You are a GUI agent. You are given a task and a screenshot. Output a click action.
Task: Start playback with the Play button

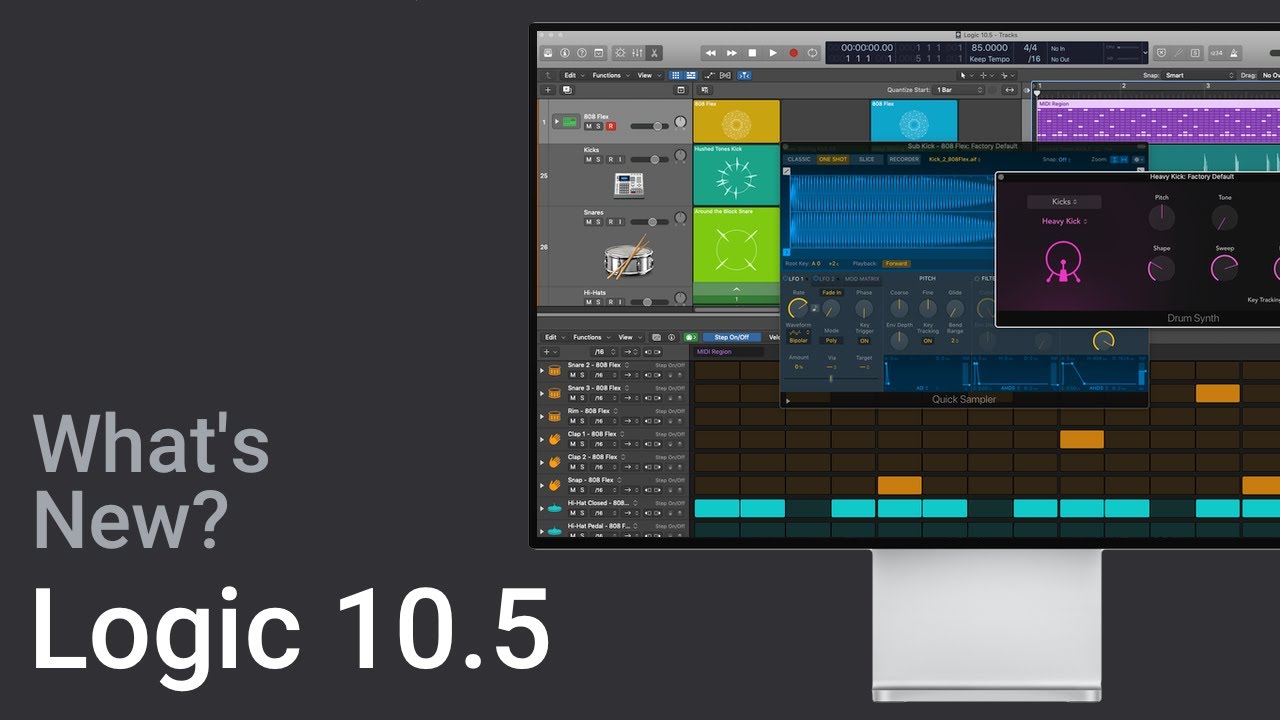pyautogui.click(x=773, y=53)
